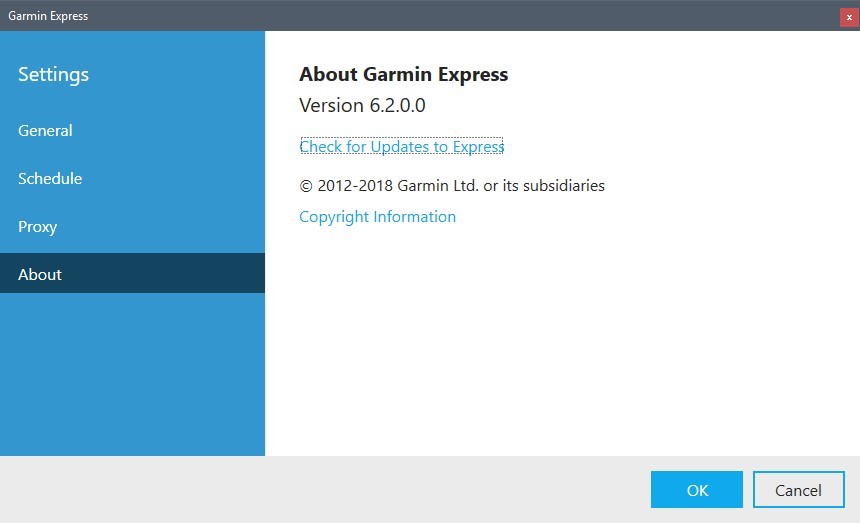
Task: Click Check for Updates to Express link
Action: point(401,146)
